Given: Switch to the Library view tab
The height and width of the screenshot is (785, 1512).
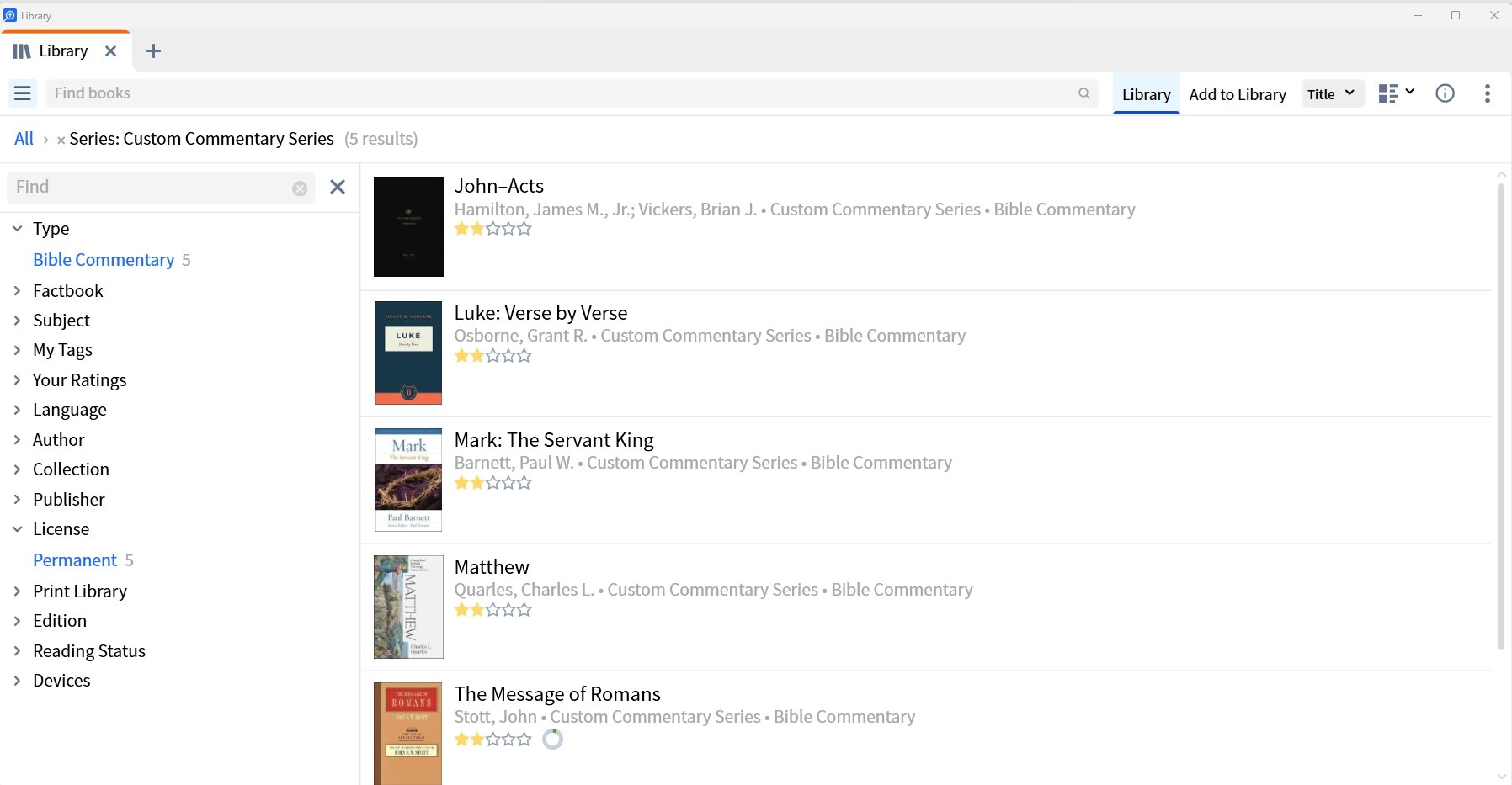Looking at the screenshot, I should point(1146,94).
